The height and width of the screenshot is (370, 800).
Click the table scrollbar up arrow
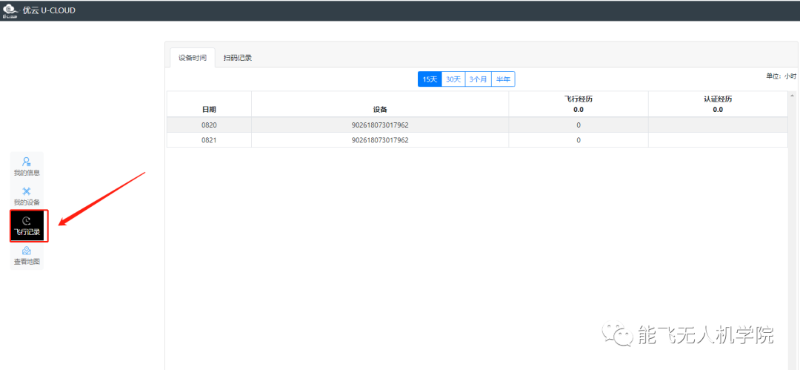(x=792, y=95)
